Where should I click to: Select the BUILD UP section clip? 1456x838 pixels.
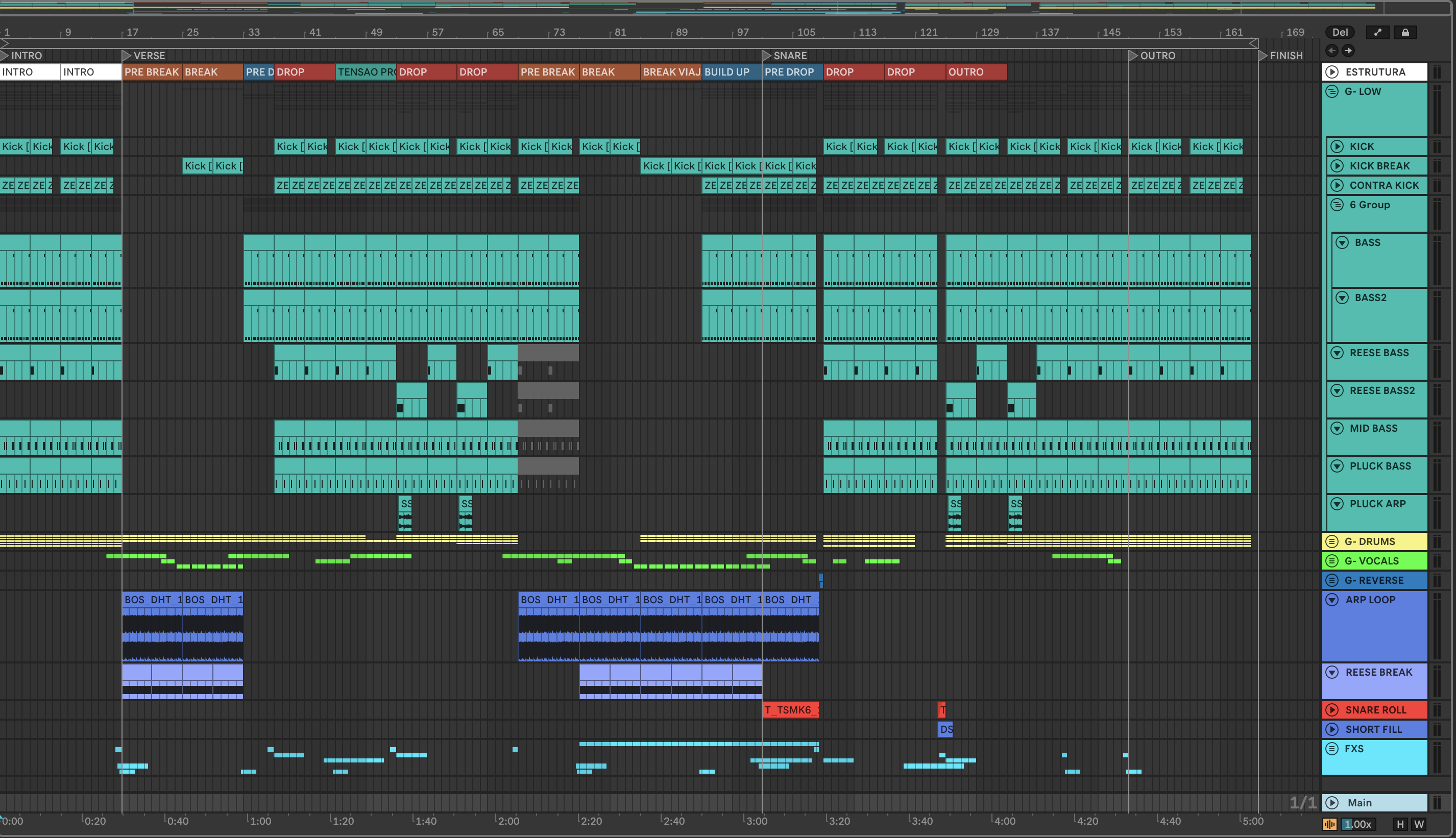click(730, 72)
